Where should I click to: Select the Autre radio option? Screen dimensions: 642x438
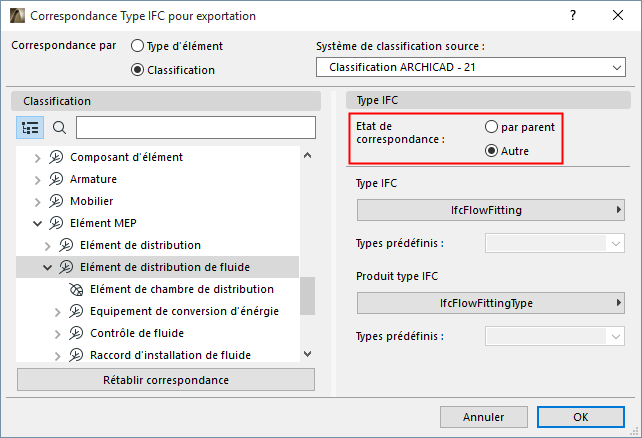[491, 150]
